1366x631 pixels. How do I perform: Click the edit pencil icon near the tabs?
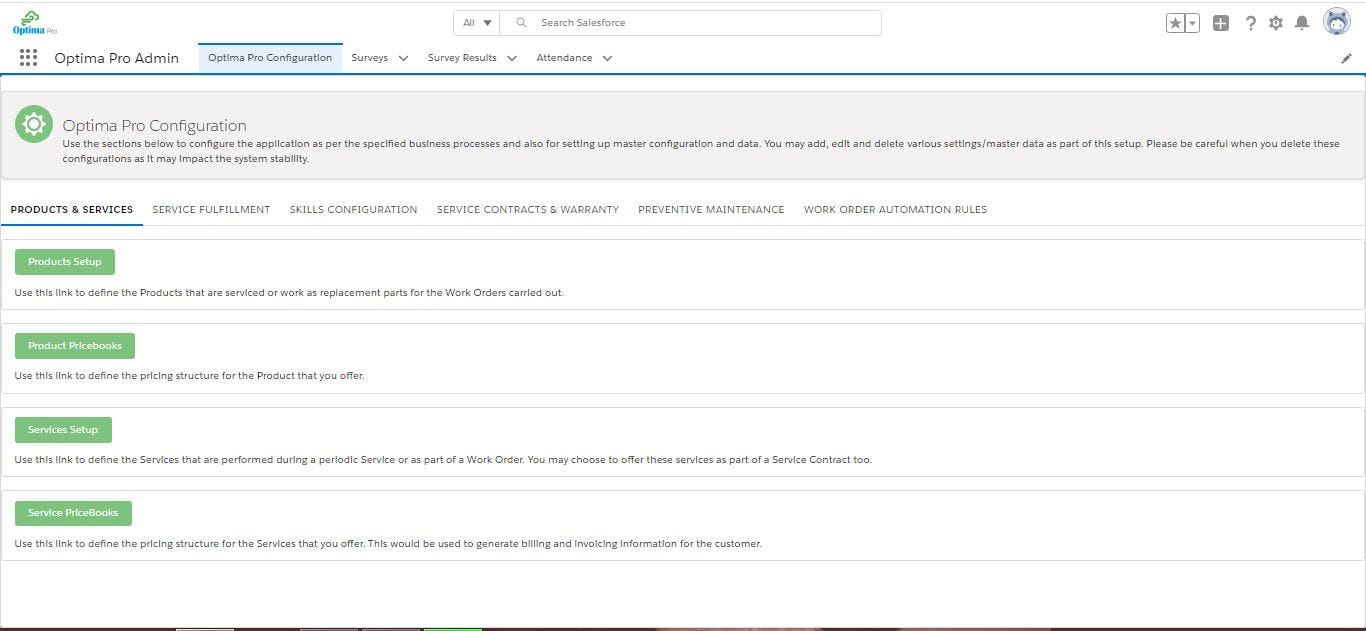coord(1346,58)
